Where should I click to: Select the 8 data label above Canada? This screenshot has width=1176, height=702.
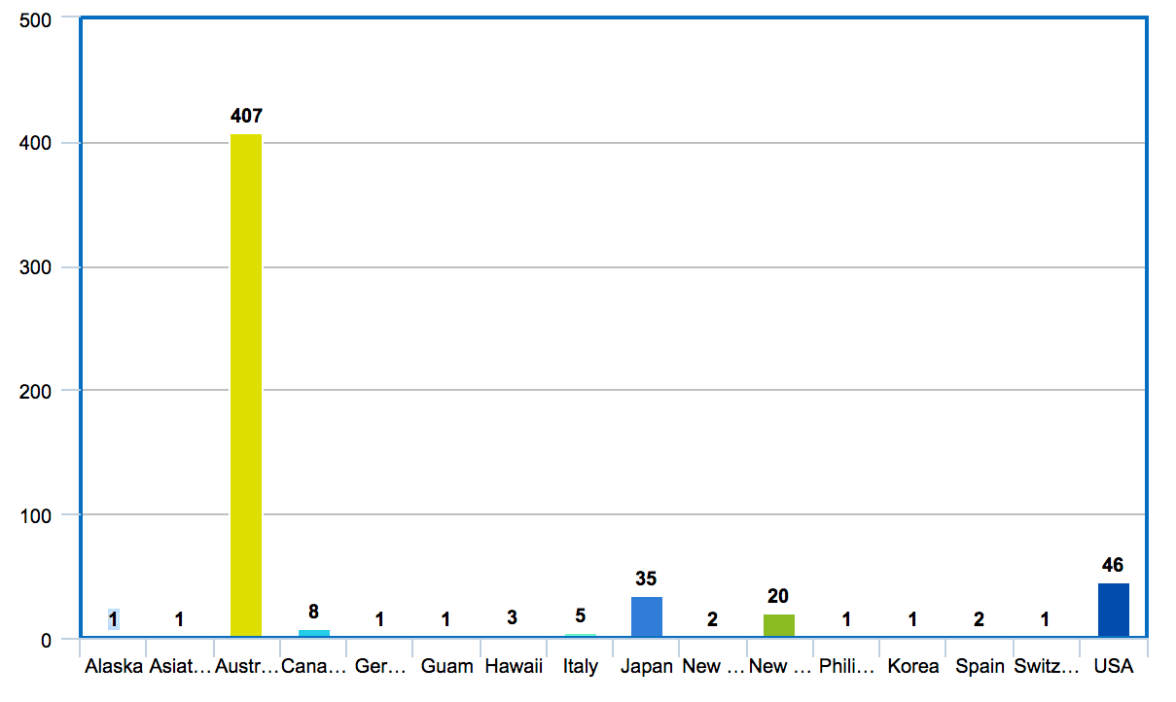click(x=314, y=612)
